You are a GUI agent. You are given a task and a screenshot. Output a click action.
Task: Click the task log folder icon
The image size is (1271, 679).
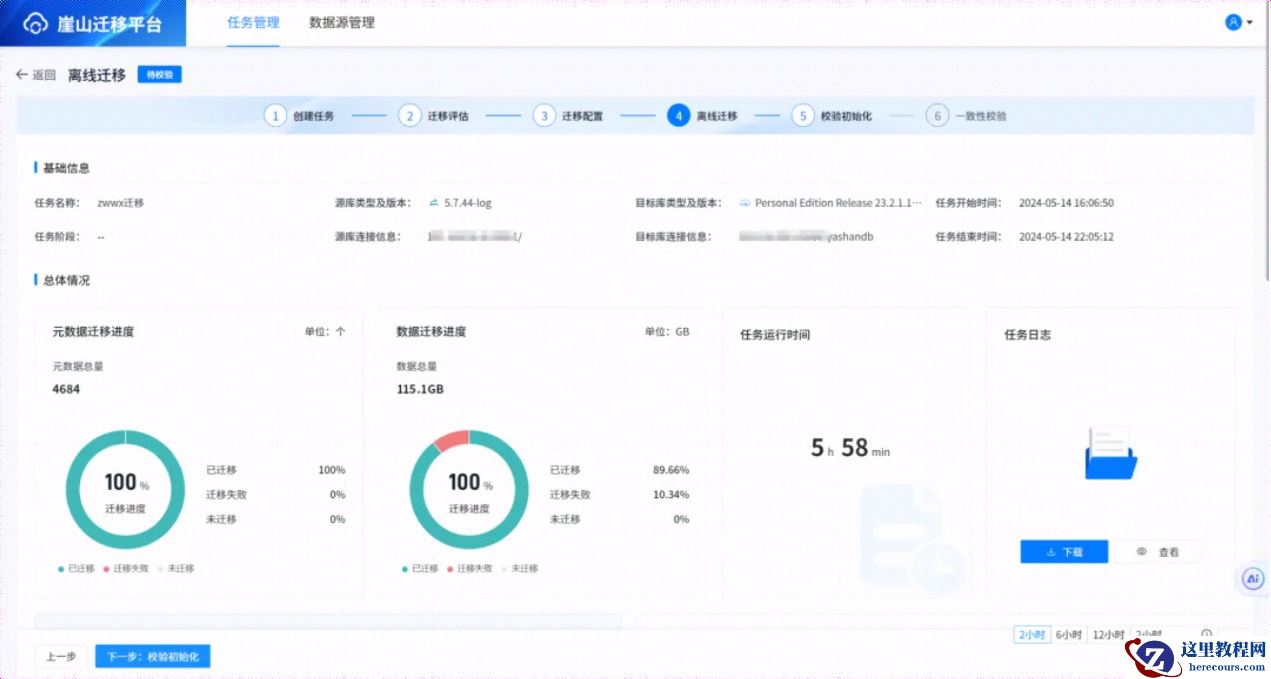[x=1111, y=453]
